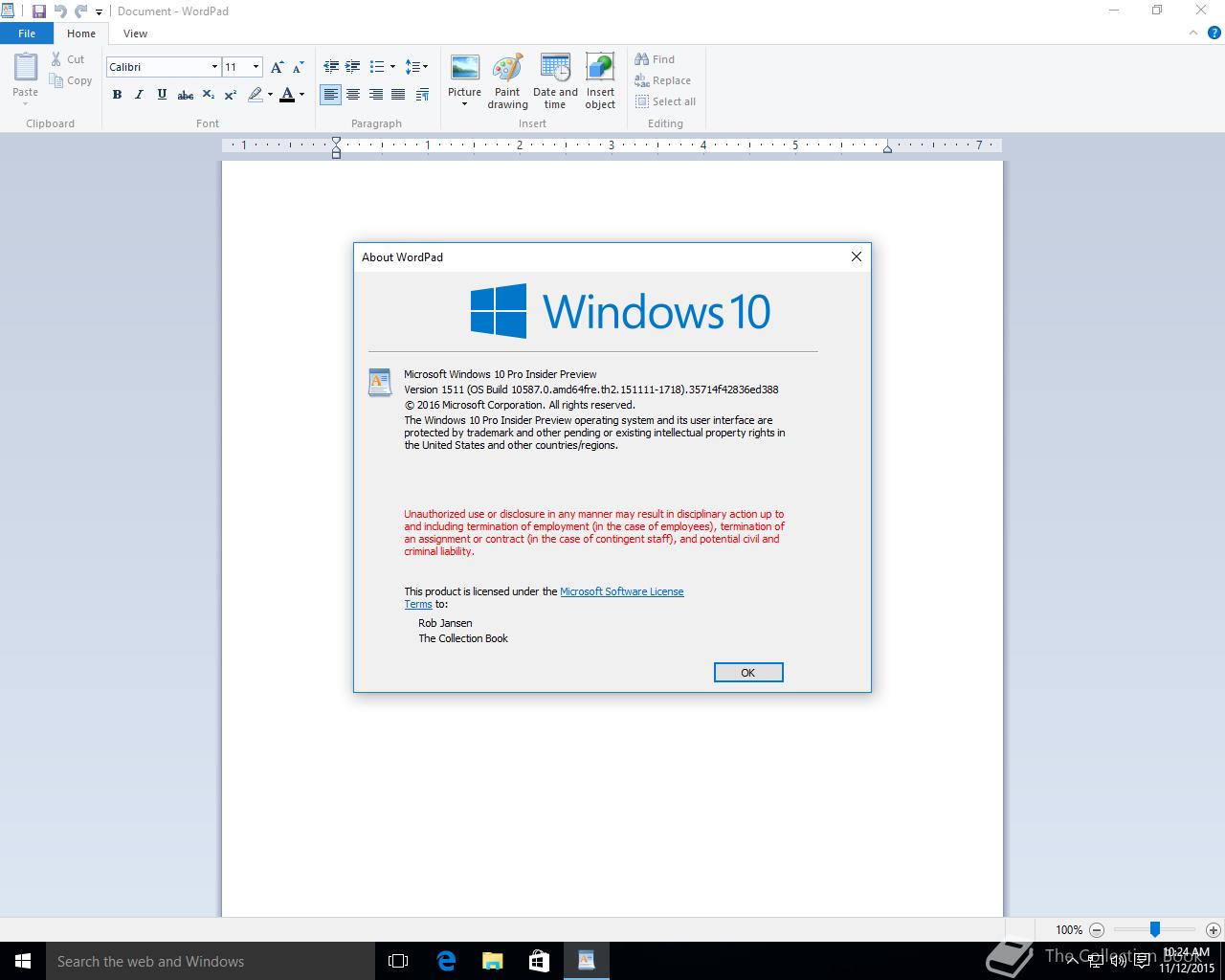Click the Increase indent icon
This screenshot has height=980, width=1225.
(353, 67)
